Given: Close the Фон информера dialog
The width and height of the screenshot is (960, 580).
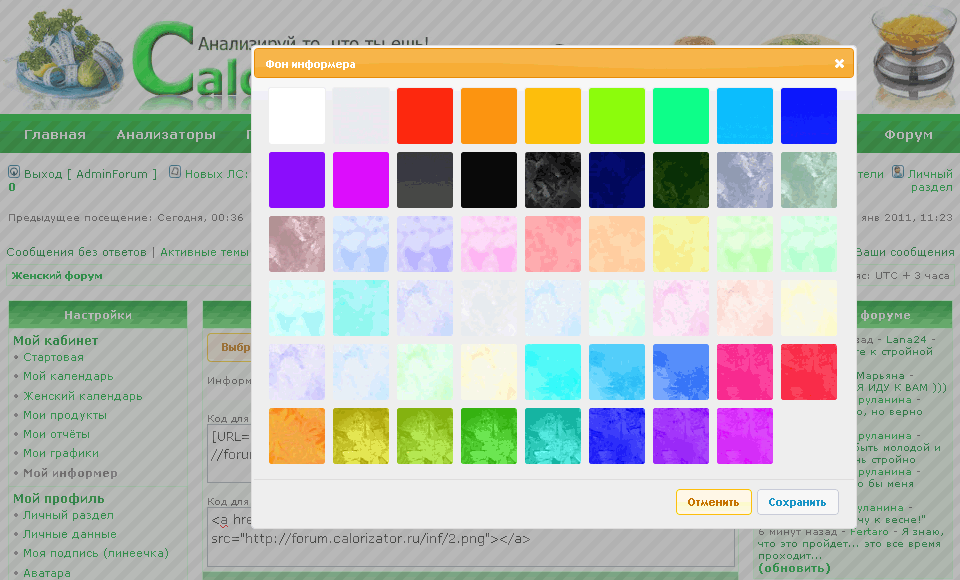Looking at the screenshot, I should [839, 64].
